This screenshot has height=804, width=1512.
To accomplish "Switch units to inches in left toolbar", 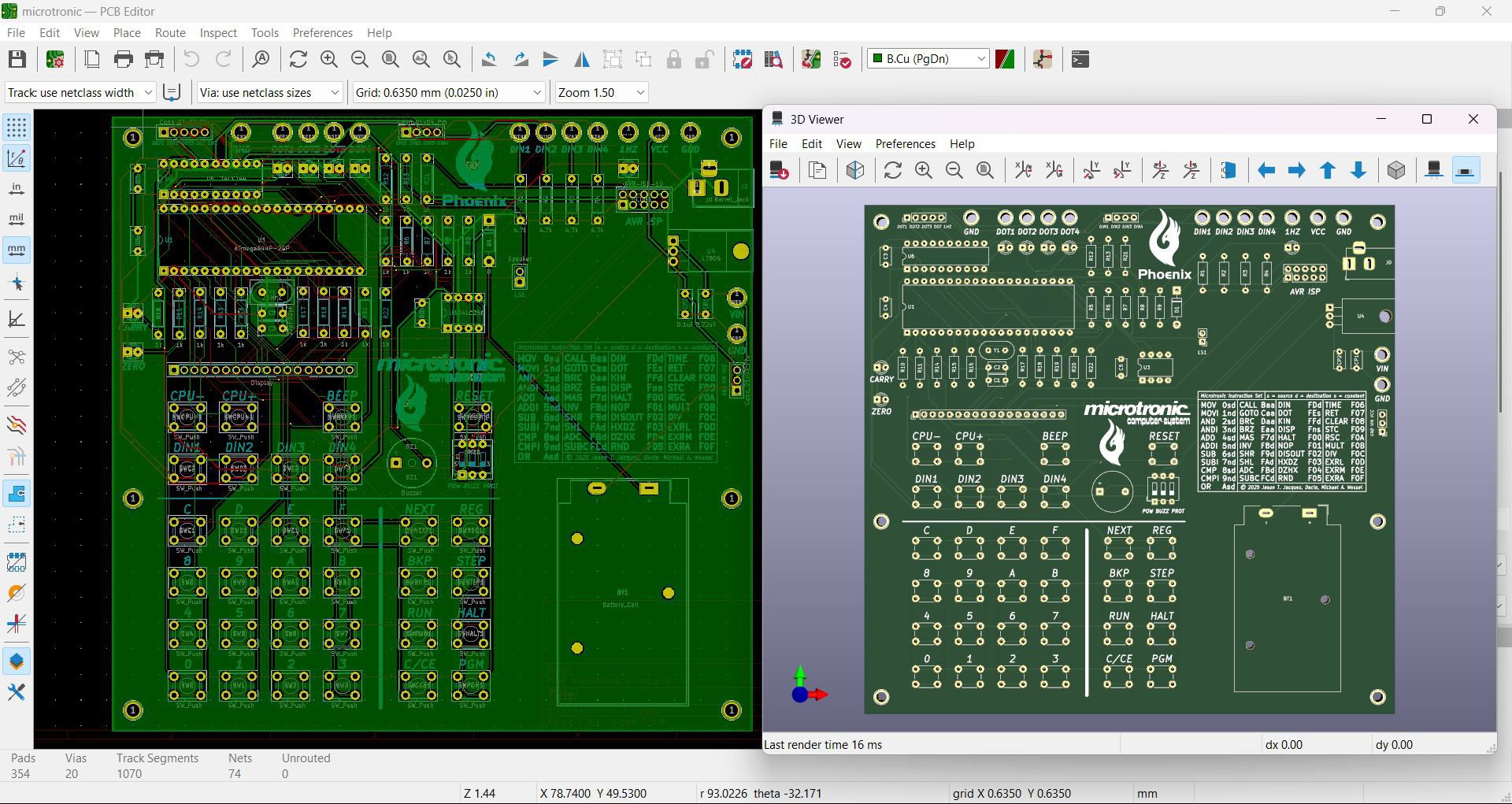I will [17, 189].
